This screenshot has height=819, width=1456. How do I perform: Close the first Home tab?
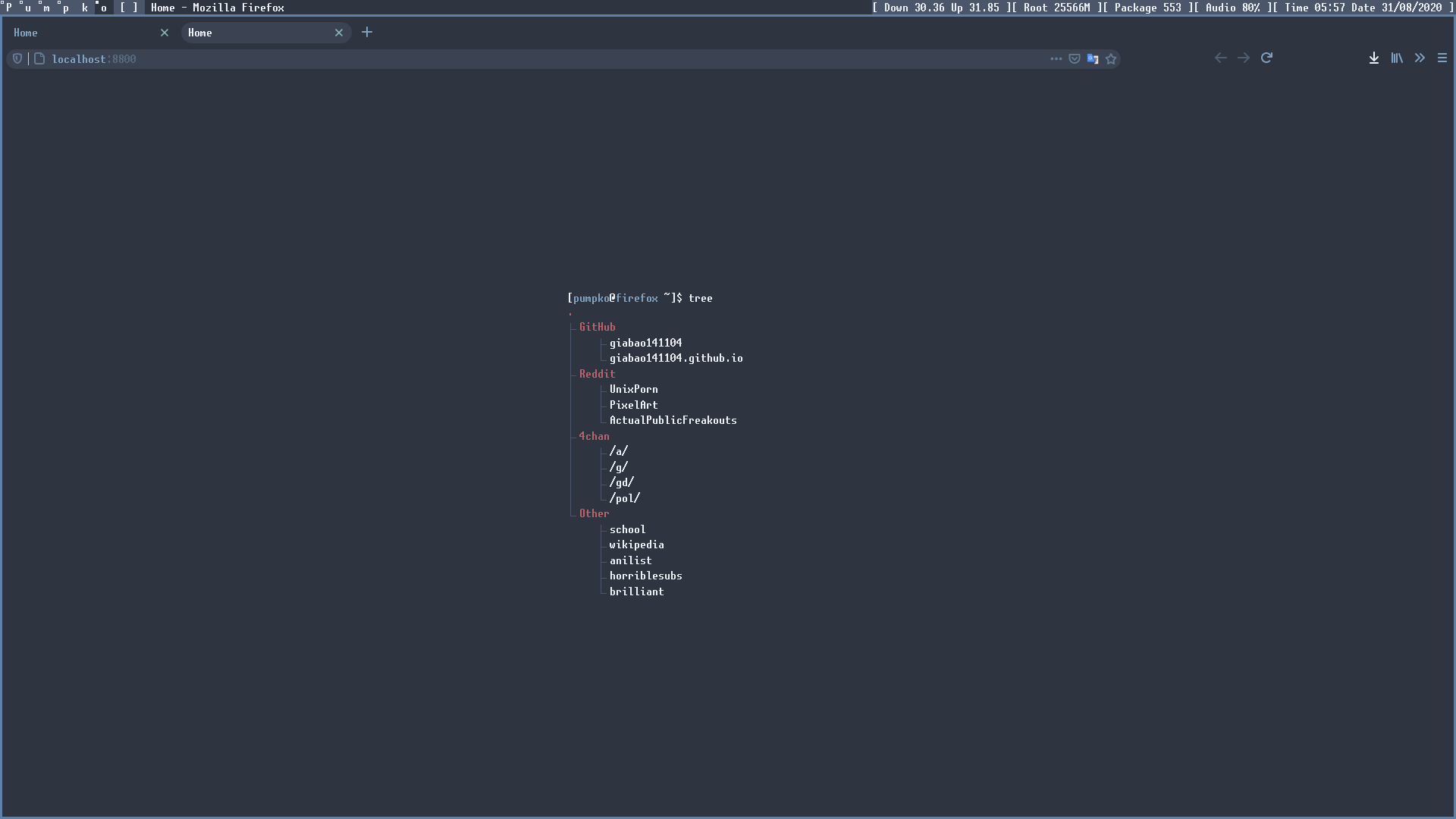click(x=165, y=33)
